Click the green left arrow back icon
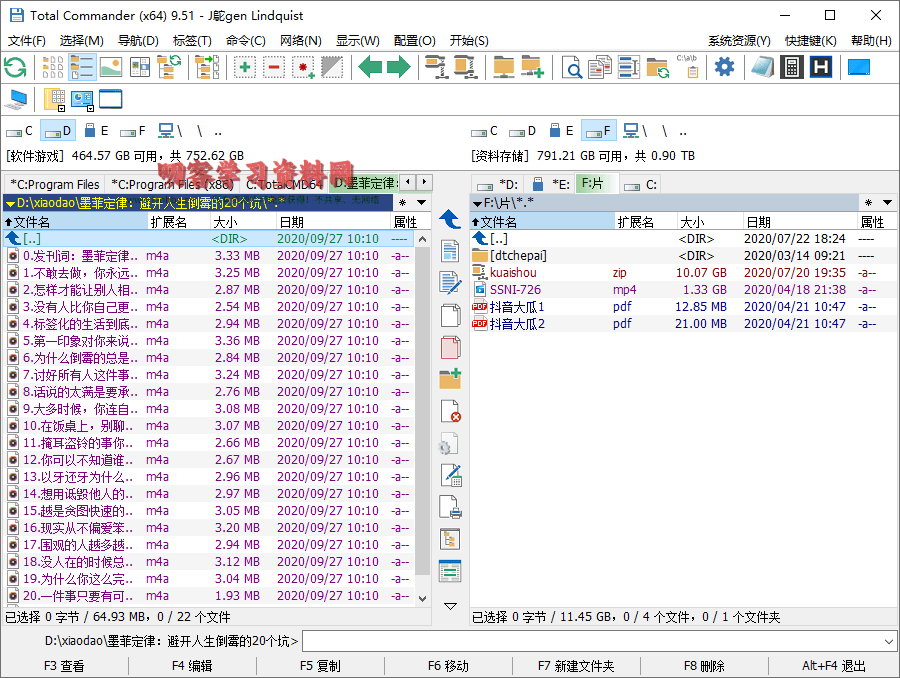 (371, 67)
